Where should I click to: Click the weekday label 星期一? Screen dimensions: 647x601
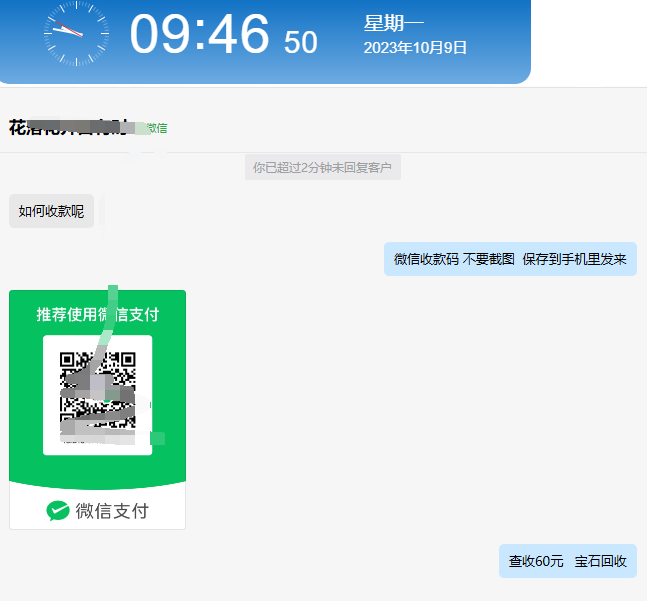coord(394,23)
